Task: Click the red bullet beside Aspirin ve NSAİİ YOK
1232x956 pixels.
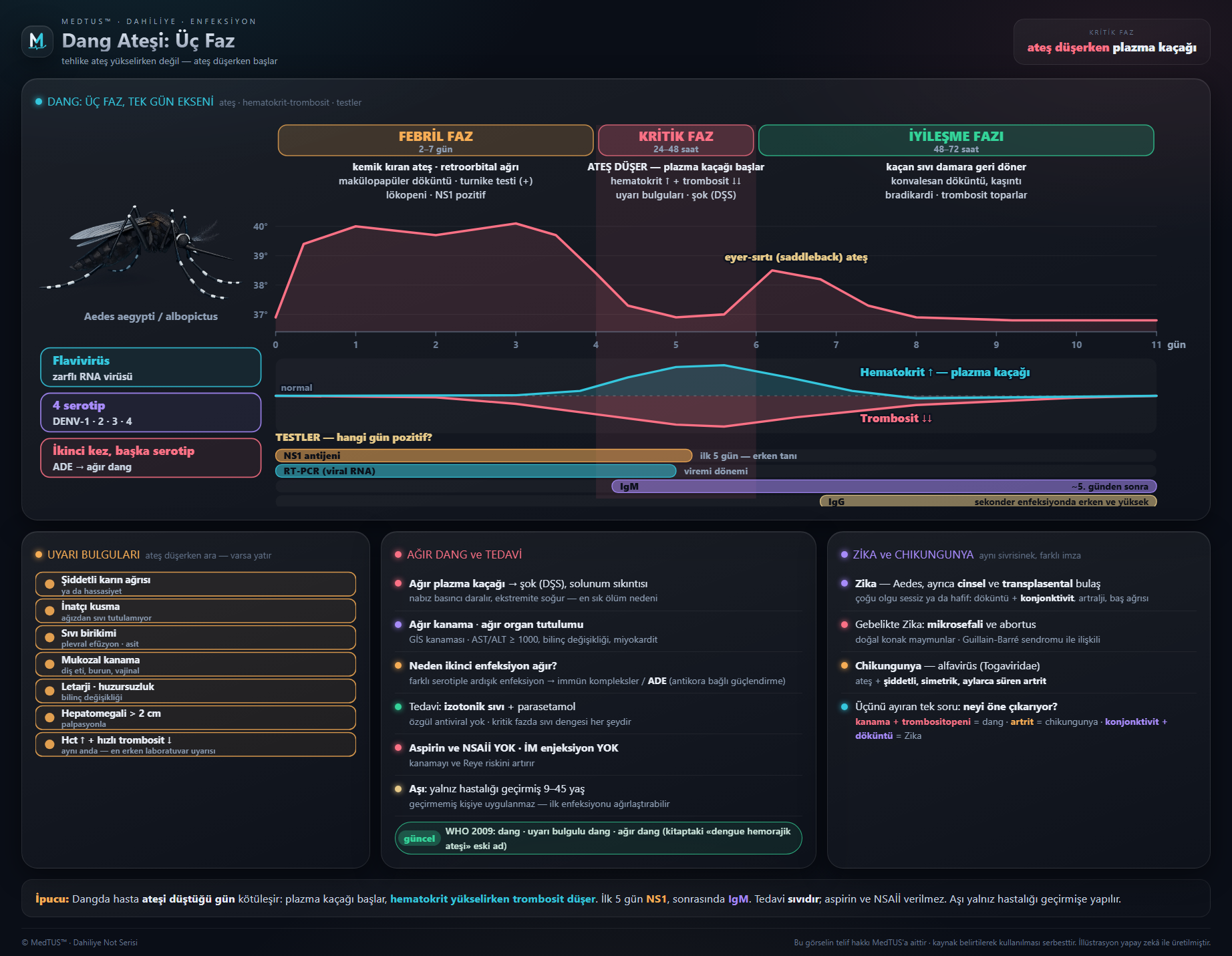Action: 398,748
